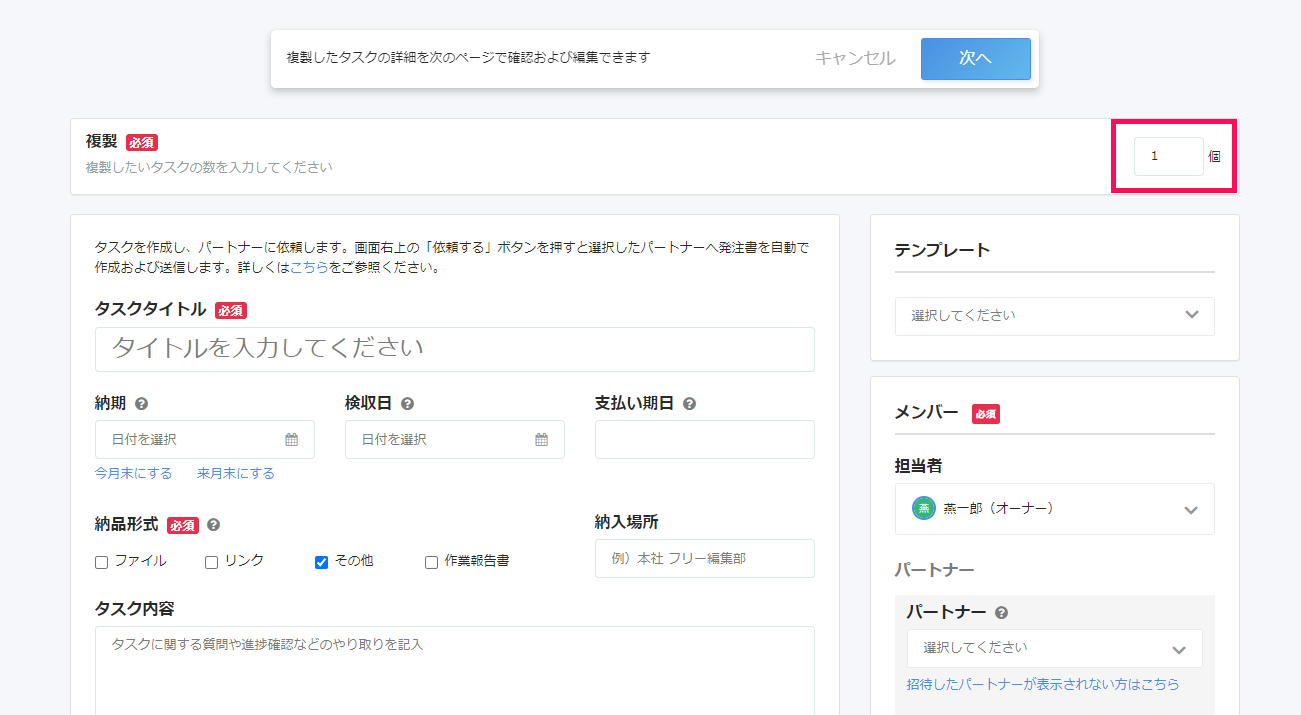Screen dimensions: 1301x715
Task: Click the help icon beside パートナー label
Action: click(x=1001, y=613)
